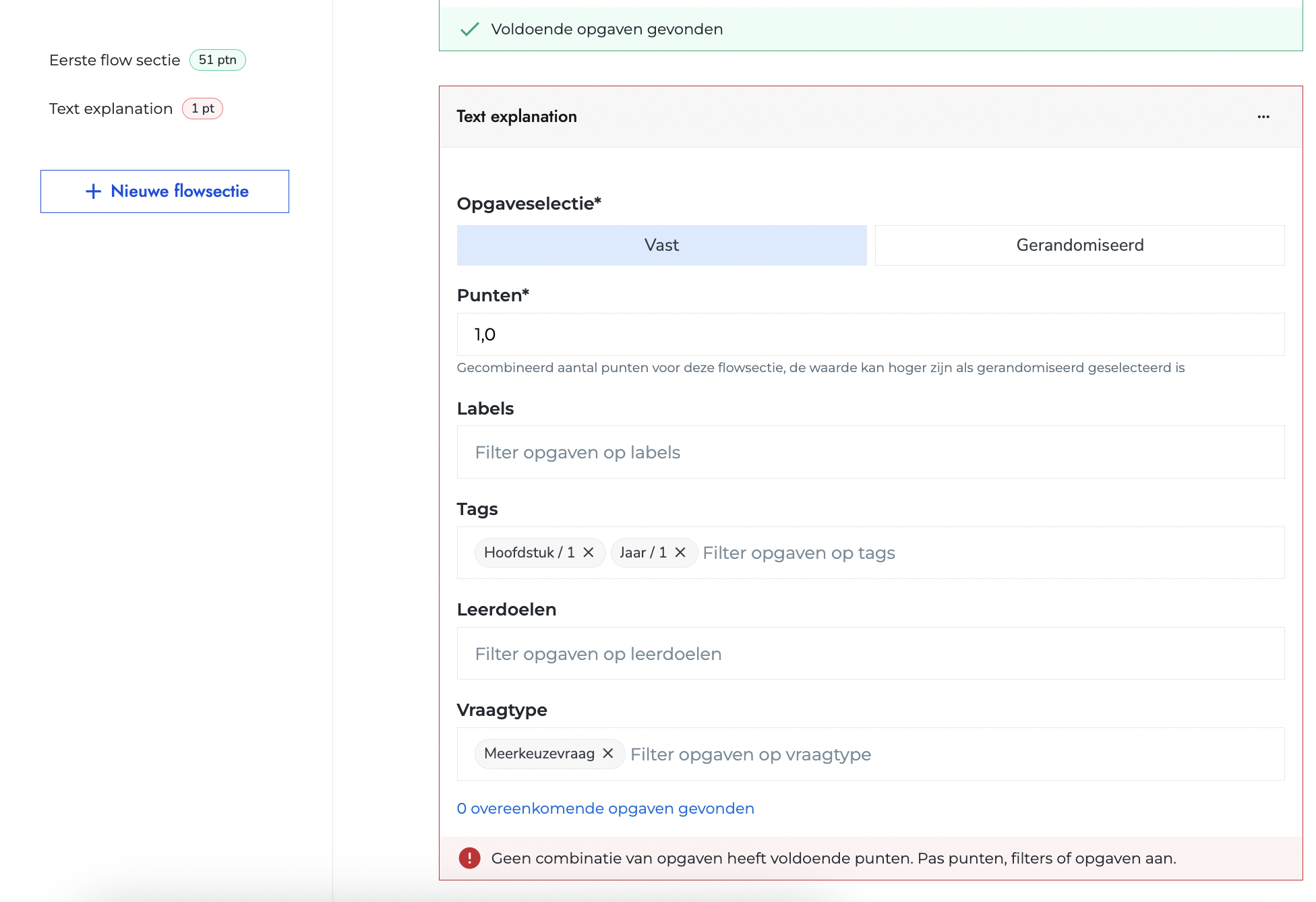Select Vast for Opgaveselectie
This screenshot has height=902, width=1316.
661,245
